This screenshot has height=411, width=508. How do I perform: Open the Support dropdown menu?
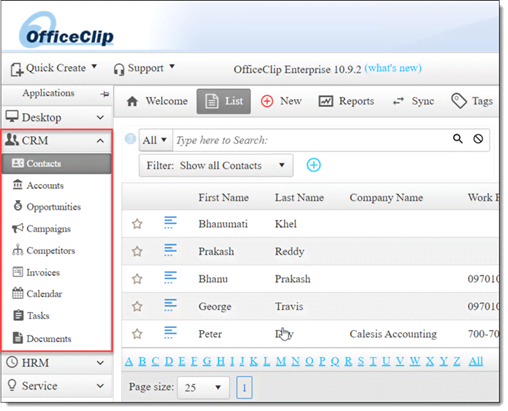click(x=144, y=68)
